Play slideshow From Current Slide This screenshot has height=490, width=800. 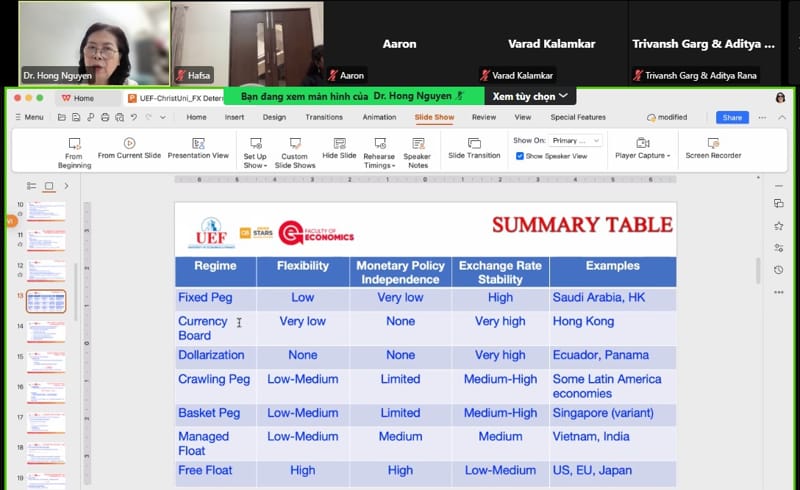(x=129, y=149)
